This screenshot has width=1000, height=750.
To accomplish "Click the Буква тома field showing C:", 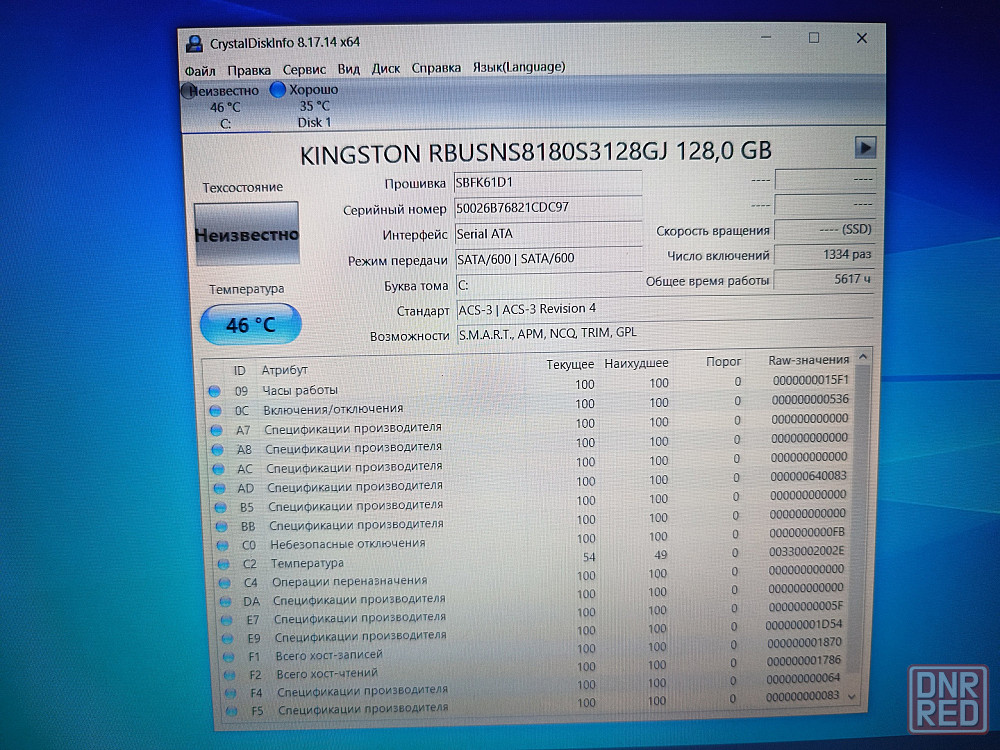I will tap(550, 284).
